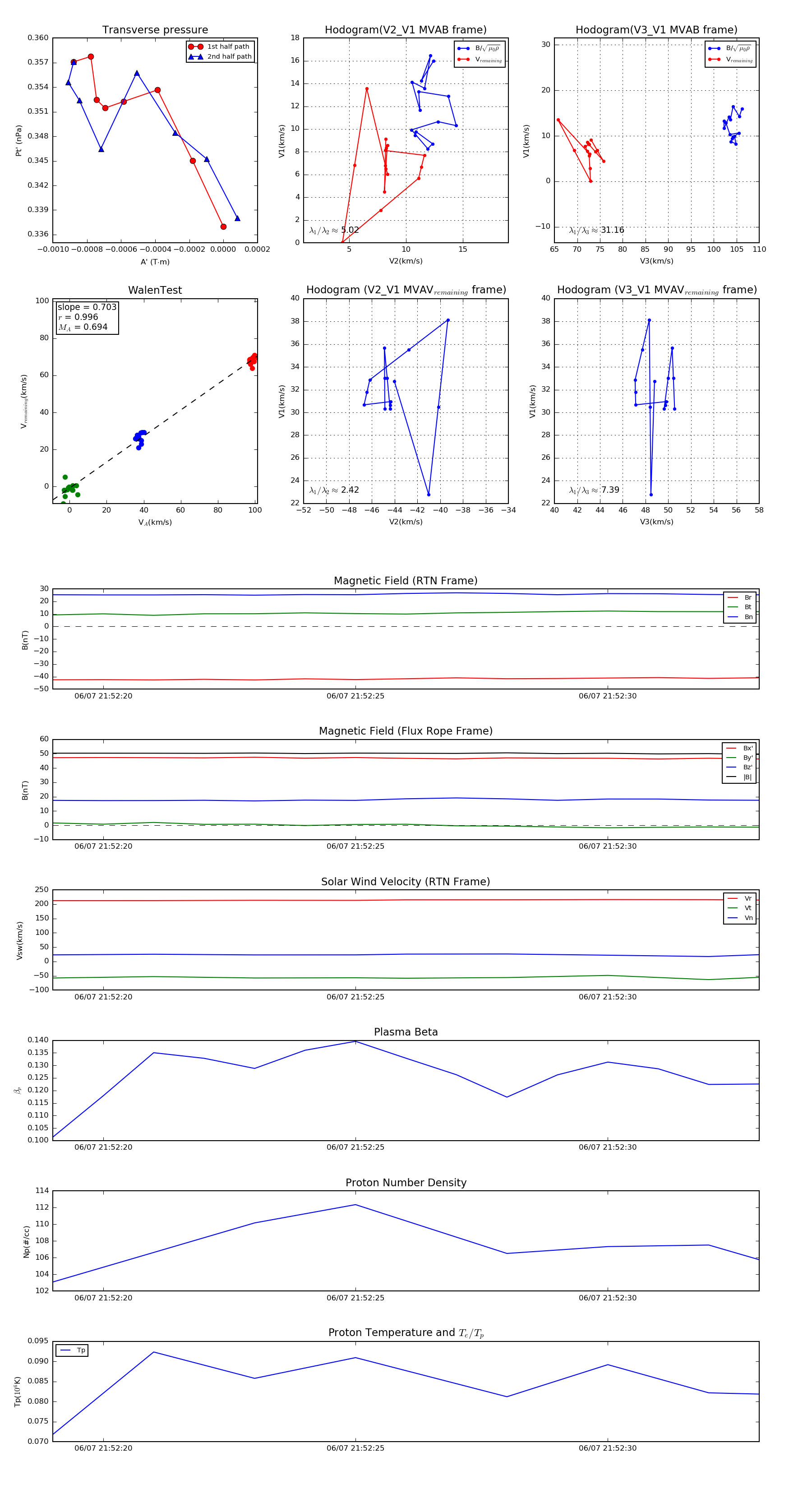The width and height of the screenshot is (812, 1489).
Task: Click the 'Vremaining(km/s)' y-axis label of WalenTest
Action: pyautogui.click(x=24, y=401)
